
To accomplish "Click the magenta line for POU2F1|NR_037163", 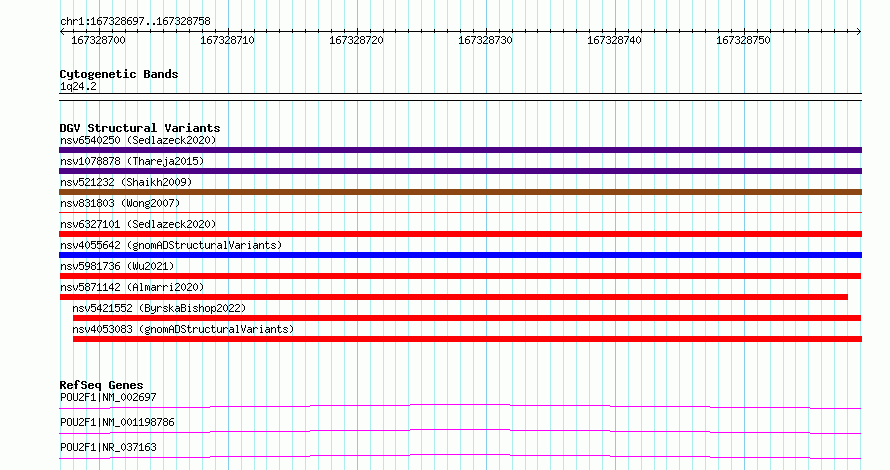I will [460, 456].
